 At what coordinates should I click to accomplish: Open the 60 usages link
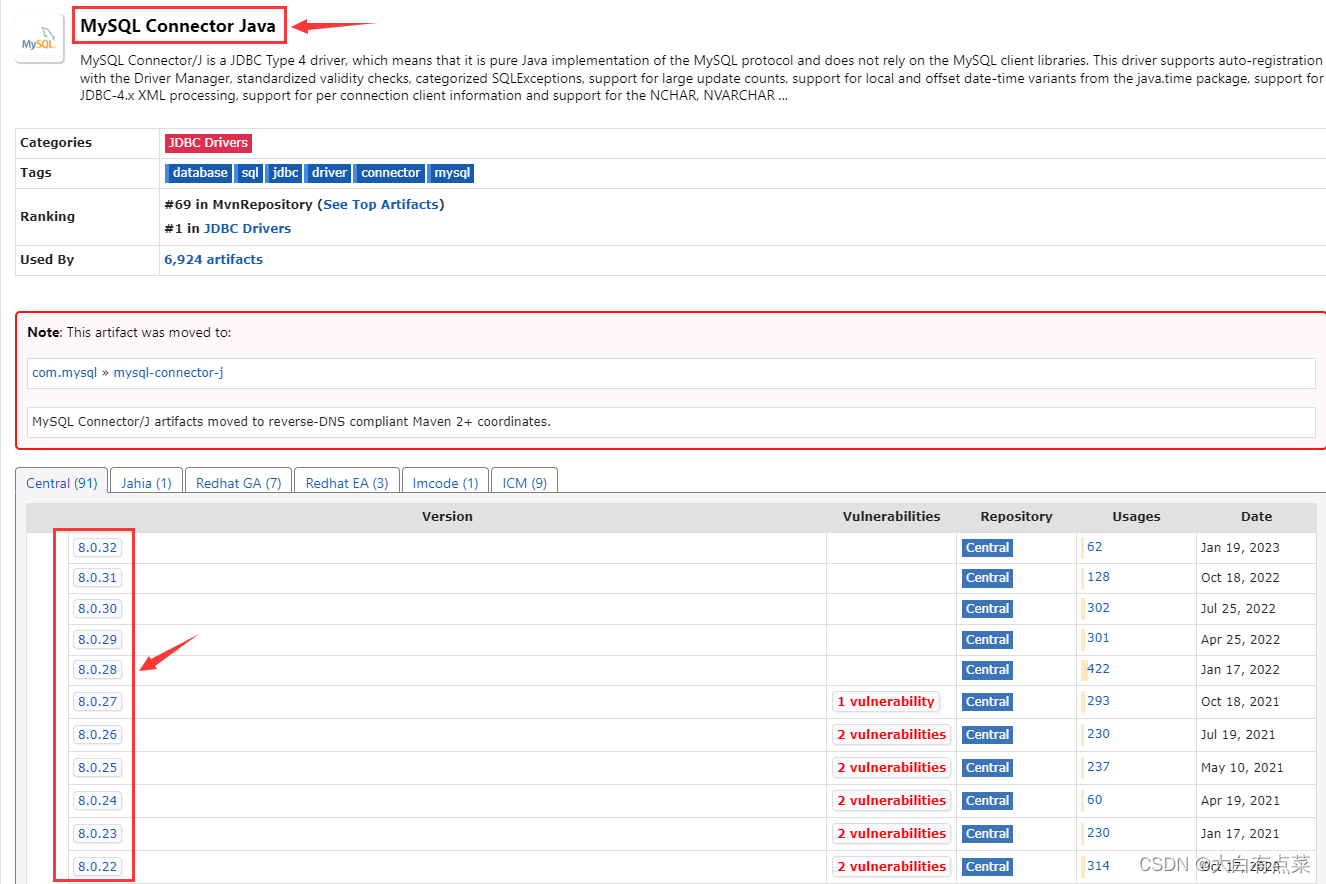[x=1094, y=800]
